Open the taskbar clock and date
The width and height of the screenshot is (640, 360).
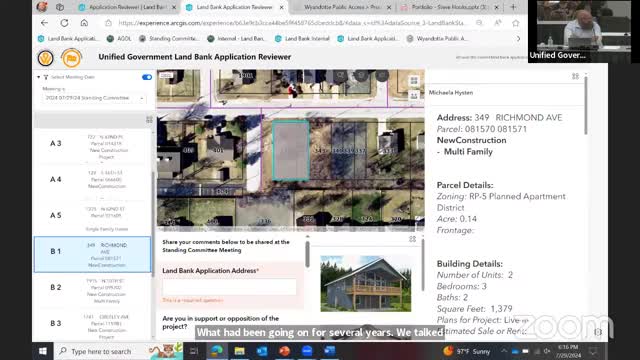click(x=568, y=351)
